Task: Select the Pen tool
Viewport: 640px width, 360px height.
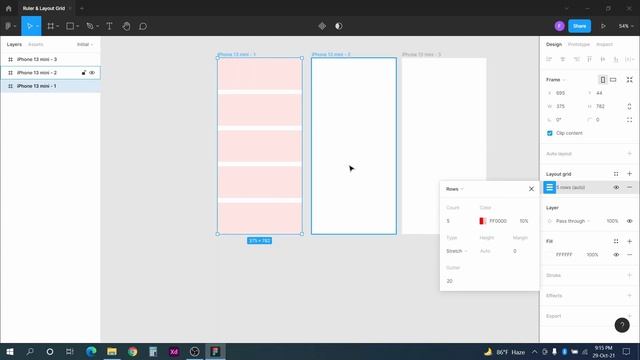Action: tap(90, 26)
